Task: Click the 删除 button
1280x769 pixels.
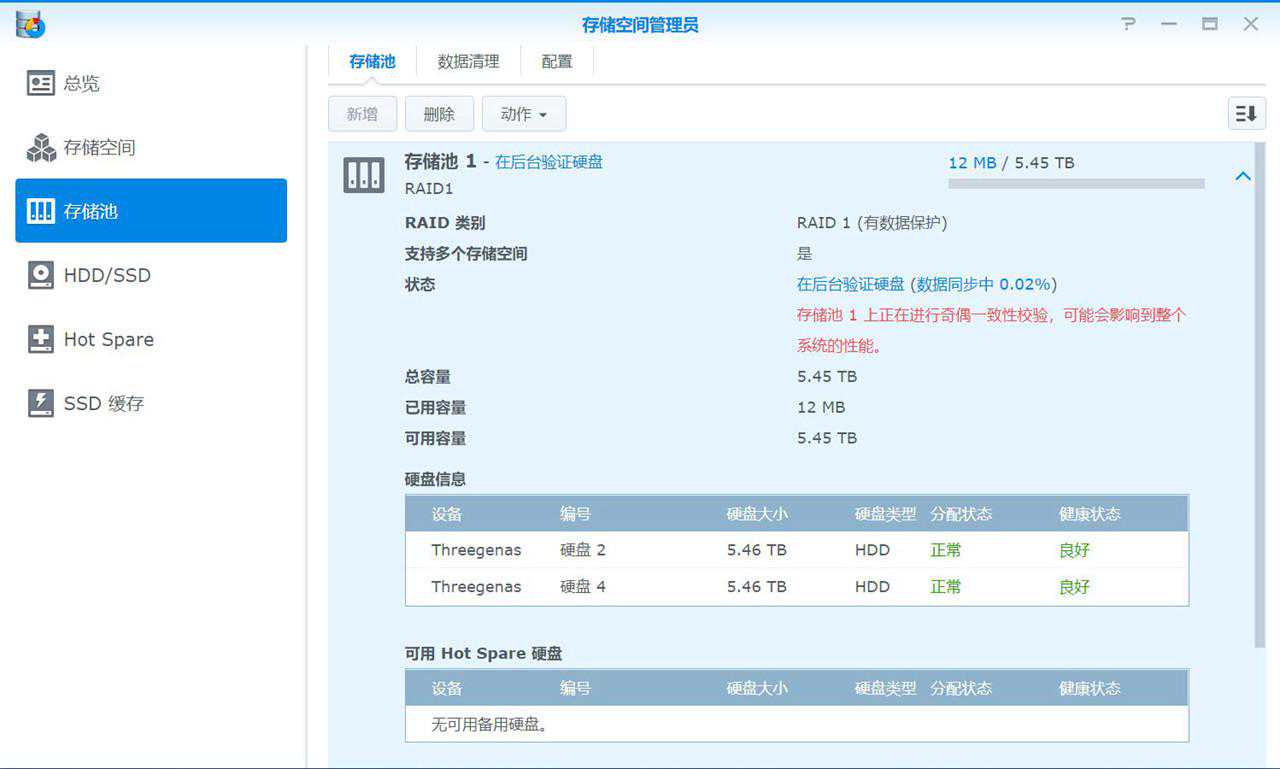Action: [x=439, y=114]
